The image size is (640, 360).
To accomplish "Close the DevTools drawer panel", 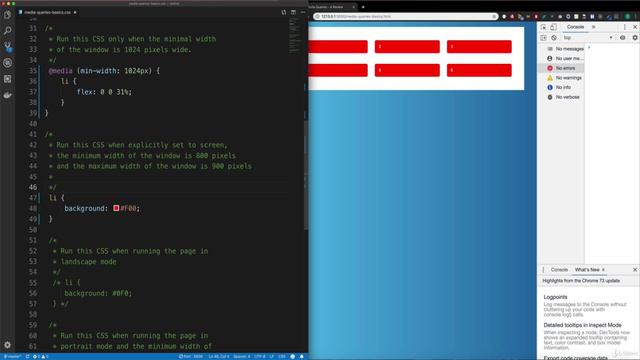I will [635, 270].
